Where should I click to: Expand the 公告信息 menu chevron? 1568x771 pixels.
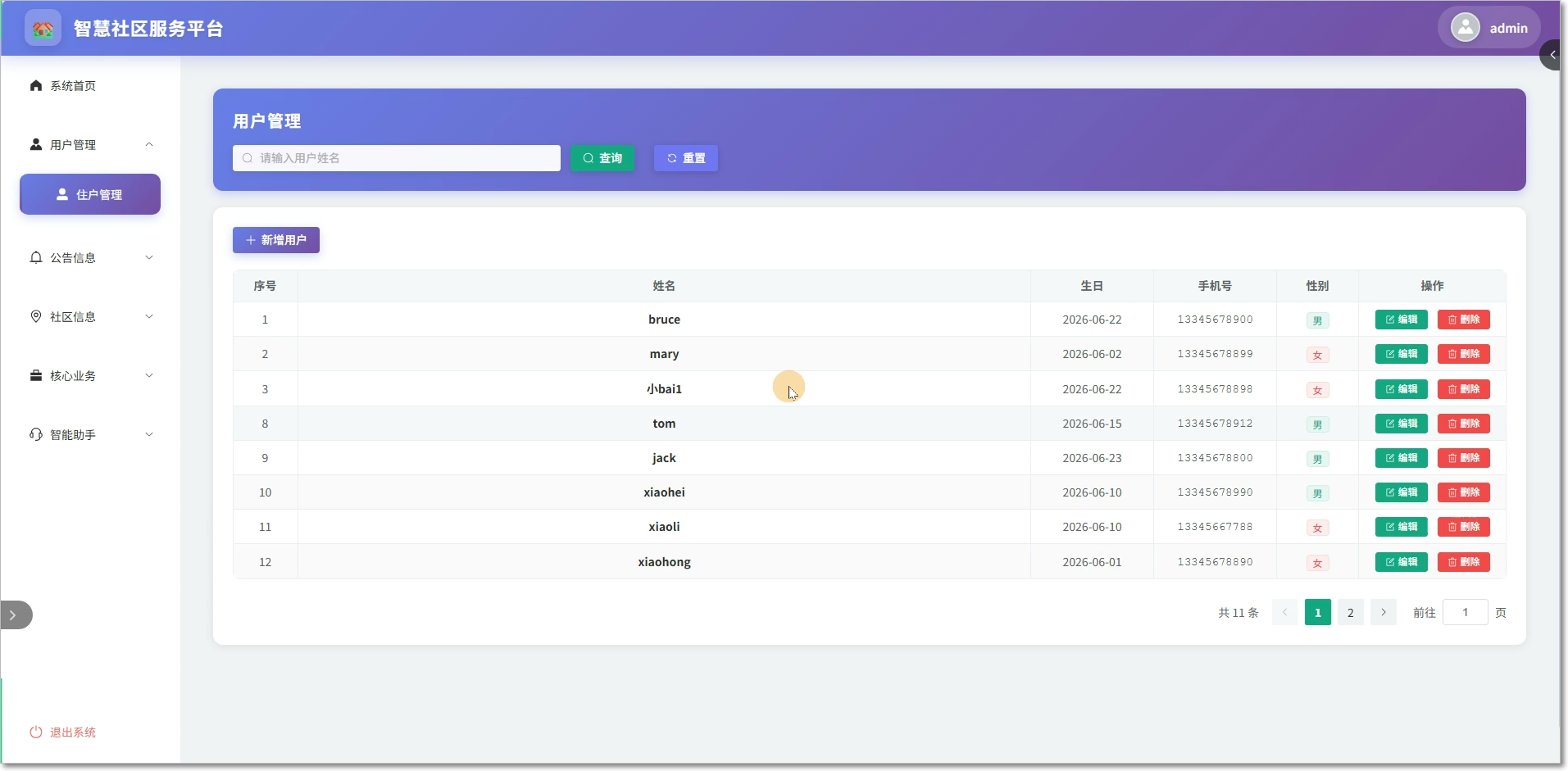pos(149,257)
